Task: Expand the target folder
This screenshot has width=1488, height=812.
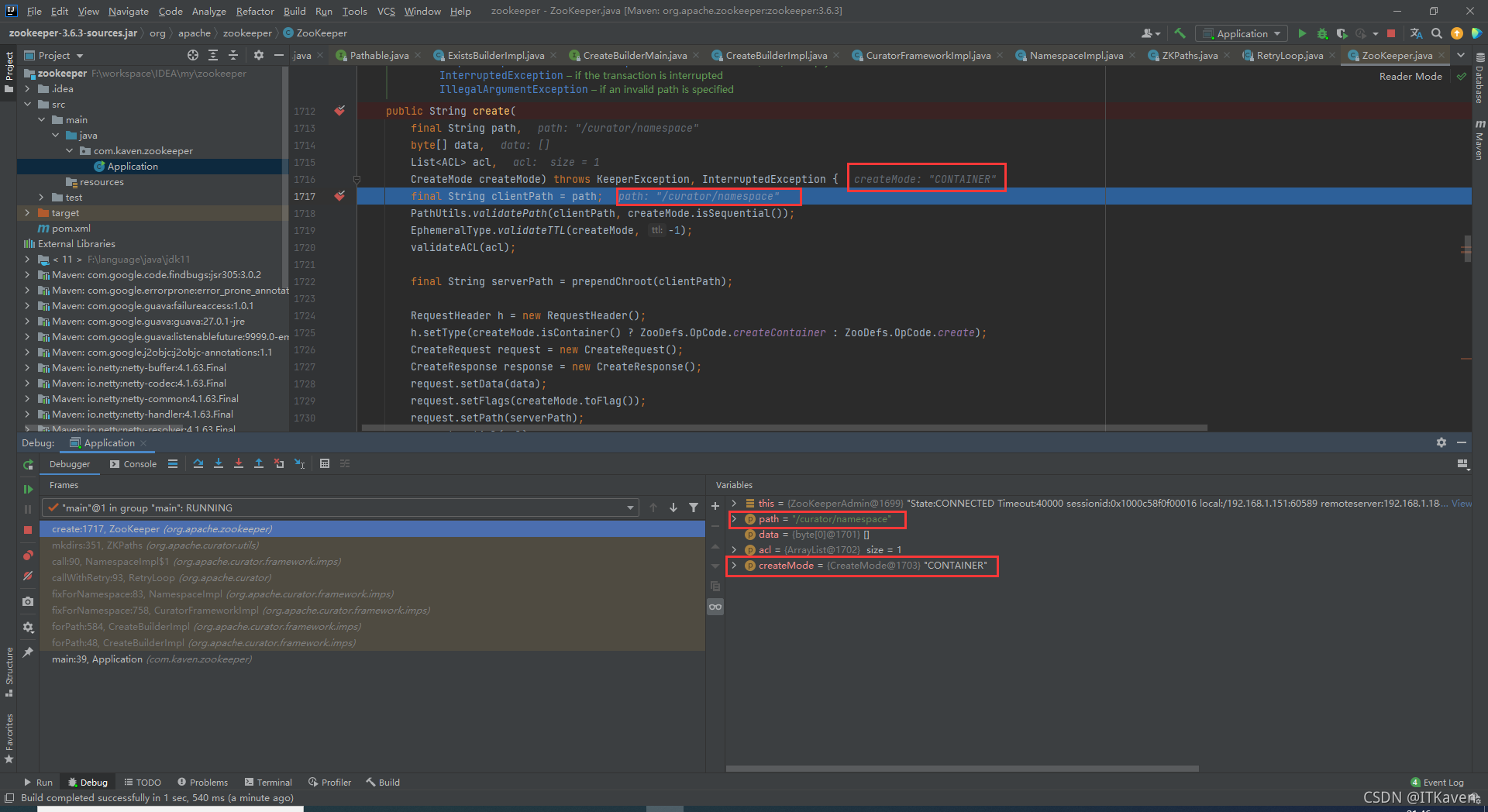Action: [28, 212]
